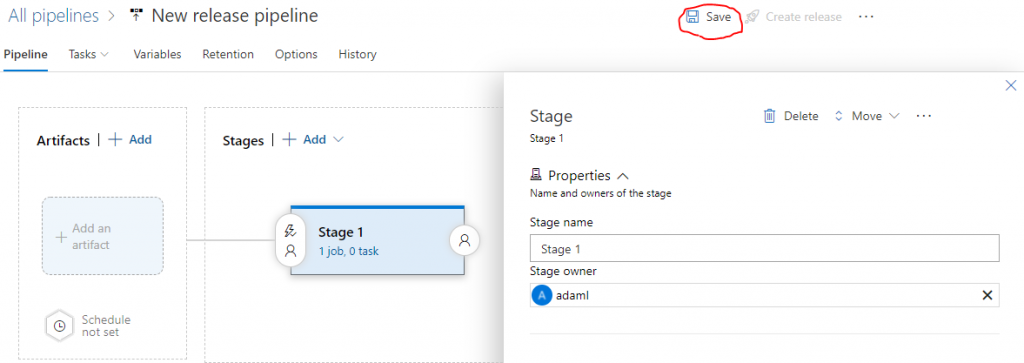
Task: Open the History tab
Action: point(357,54)
